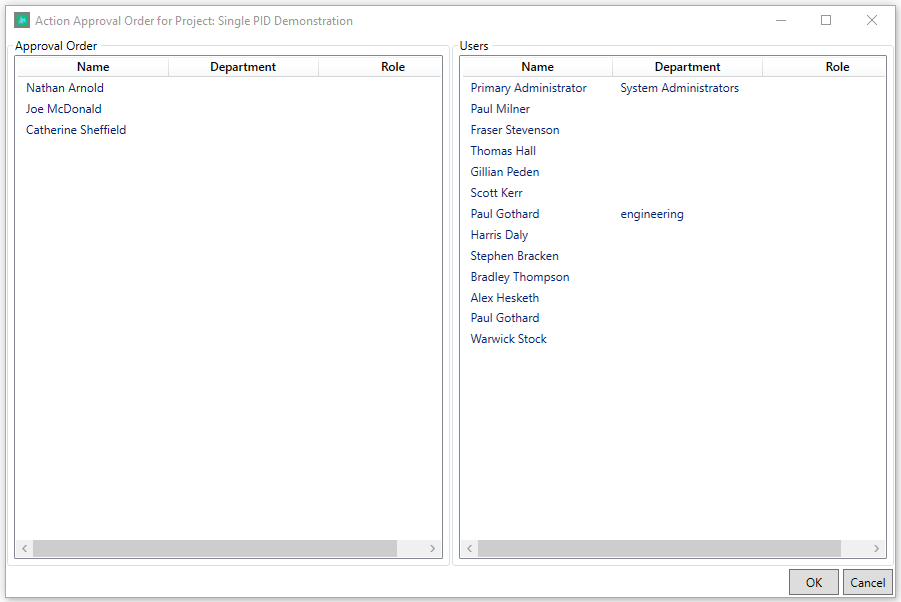Select Warwick Stock in the Users list
This screenshot has height=602, width=901.
[509, 339]
